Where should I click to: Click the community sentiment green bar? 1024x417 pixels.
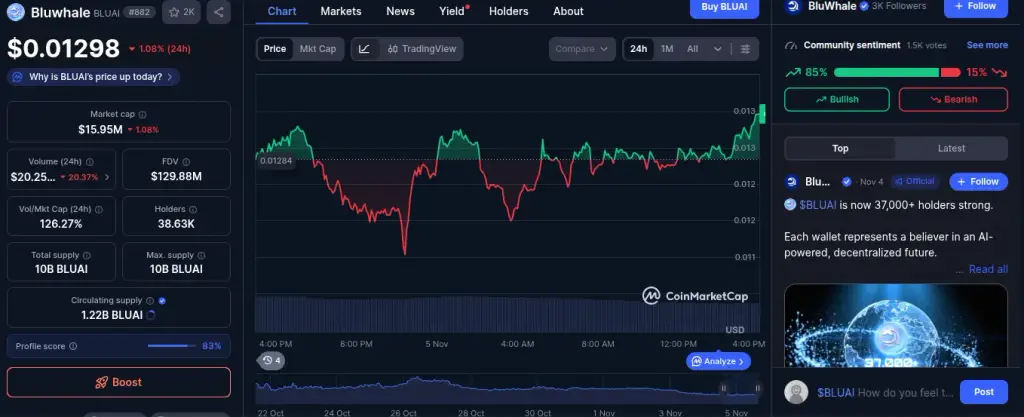(x=886, y=72)
